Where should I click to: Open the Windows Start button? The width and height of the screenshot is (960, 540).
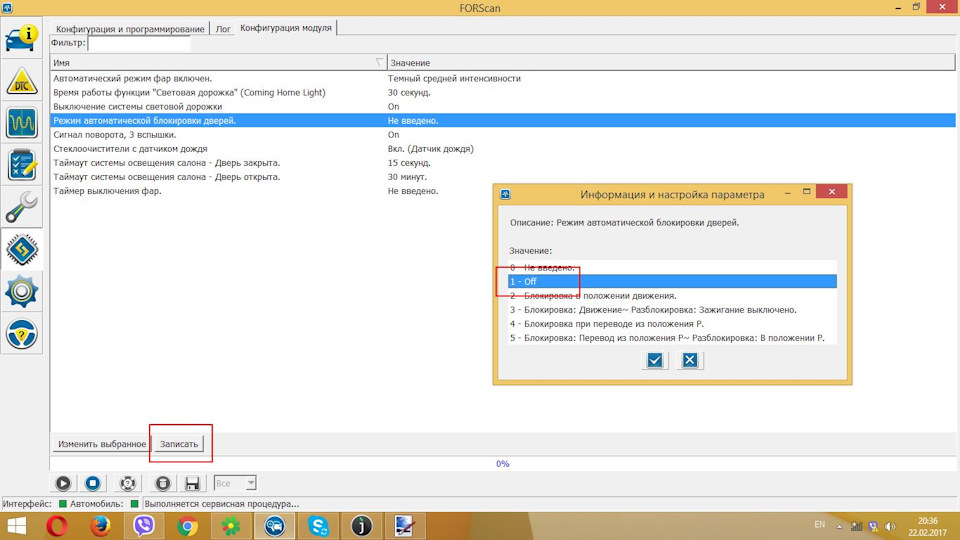coord(17,526)
